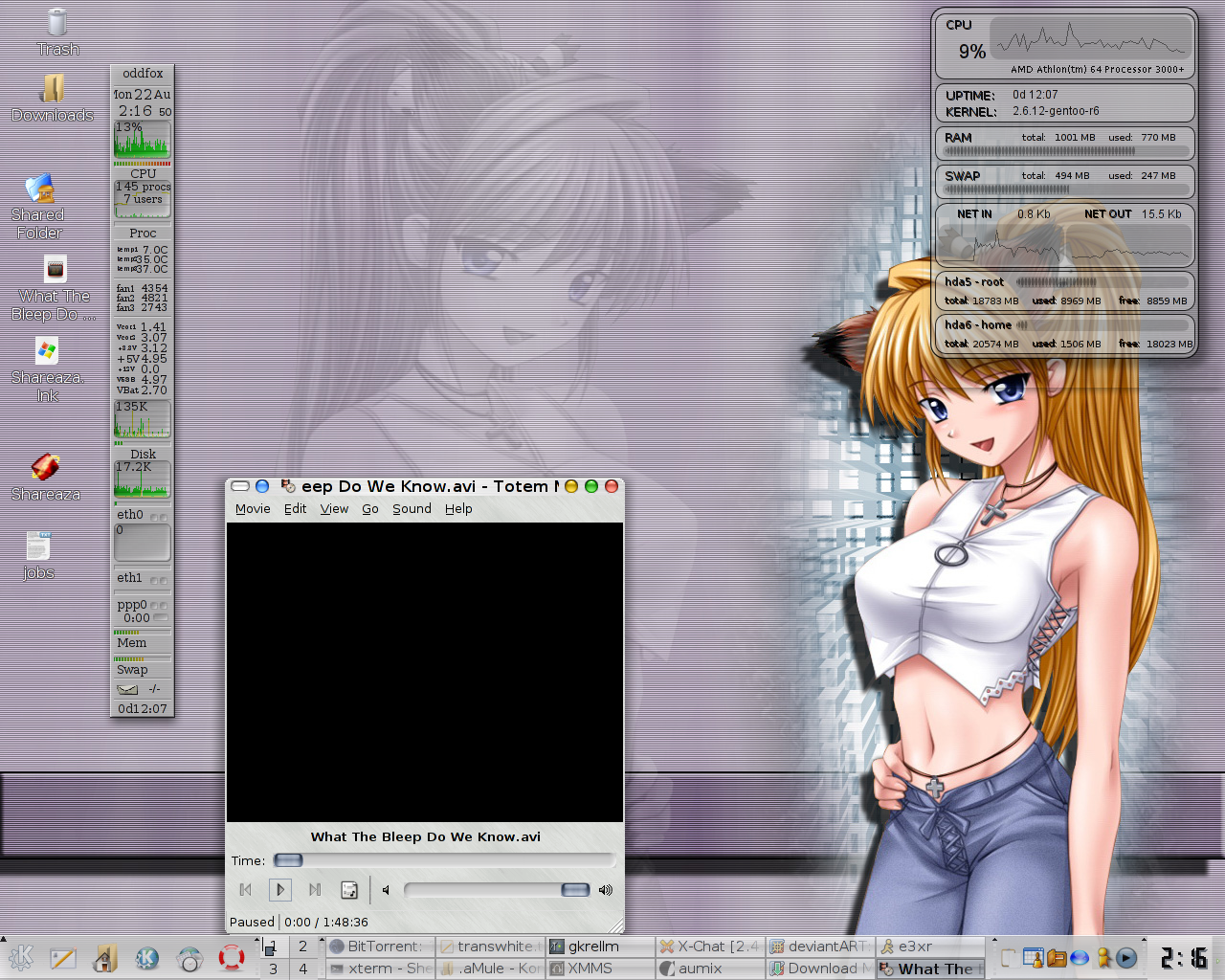The height and width of the screenshot is (980, 1225).
Task: Launch the pencil editor icon on the panel
Action: coord(63,958)
